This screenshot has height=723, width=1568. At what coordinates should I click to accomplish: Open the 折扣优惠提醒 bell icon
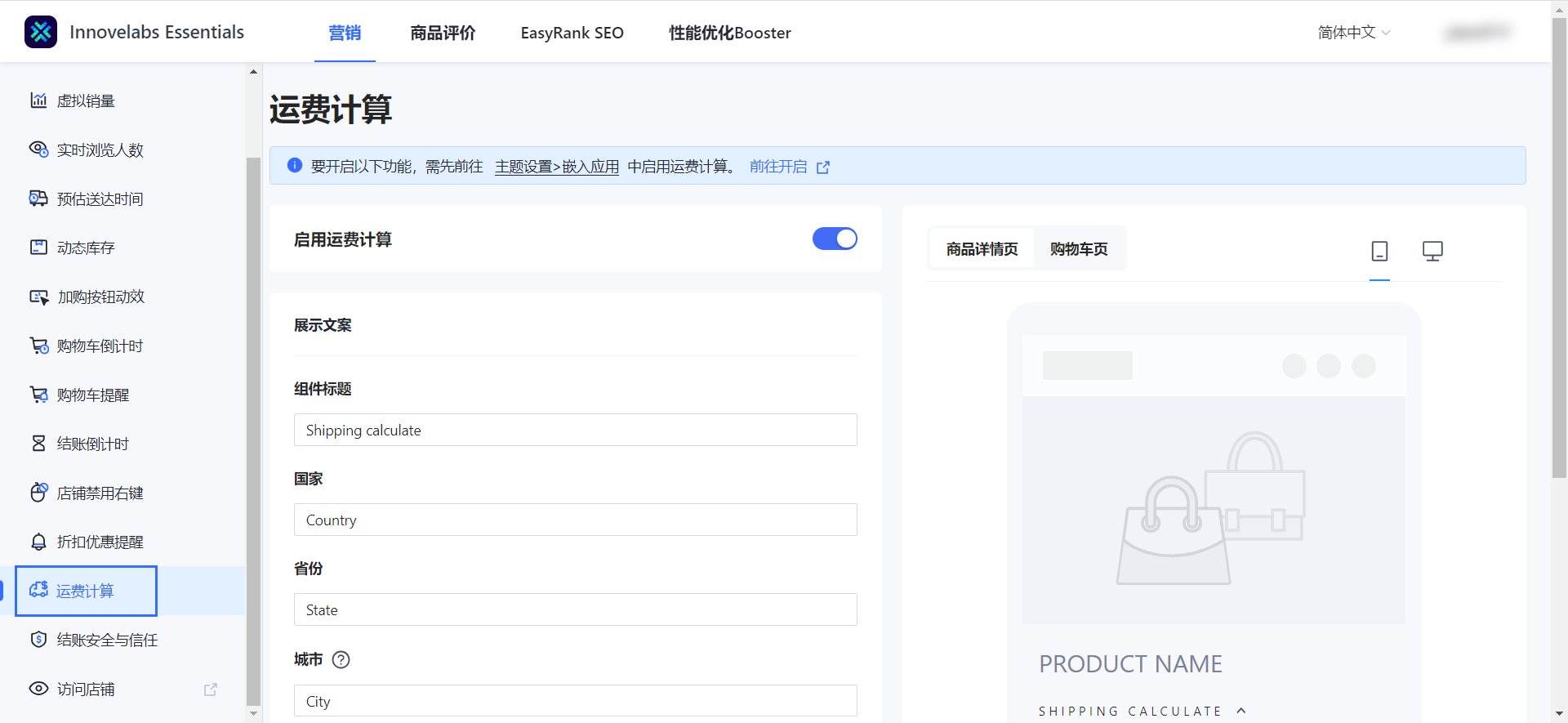pos(38,542)
